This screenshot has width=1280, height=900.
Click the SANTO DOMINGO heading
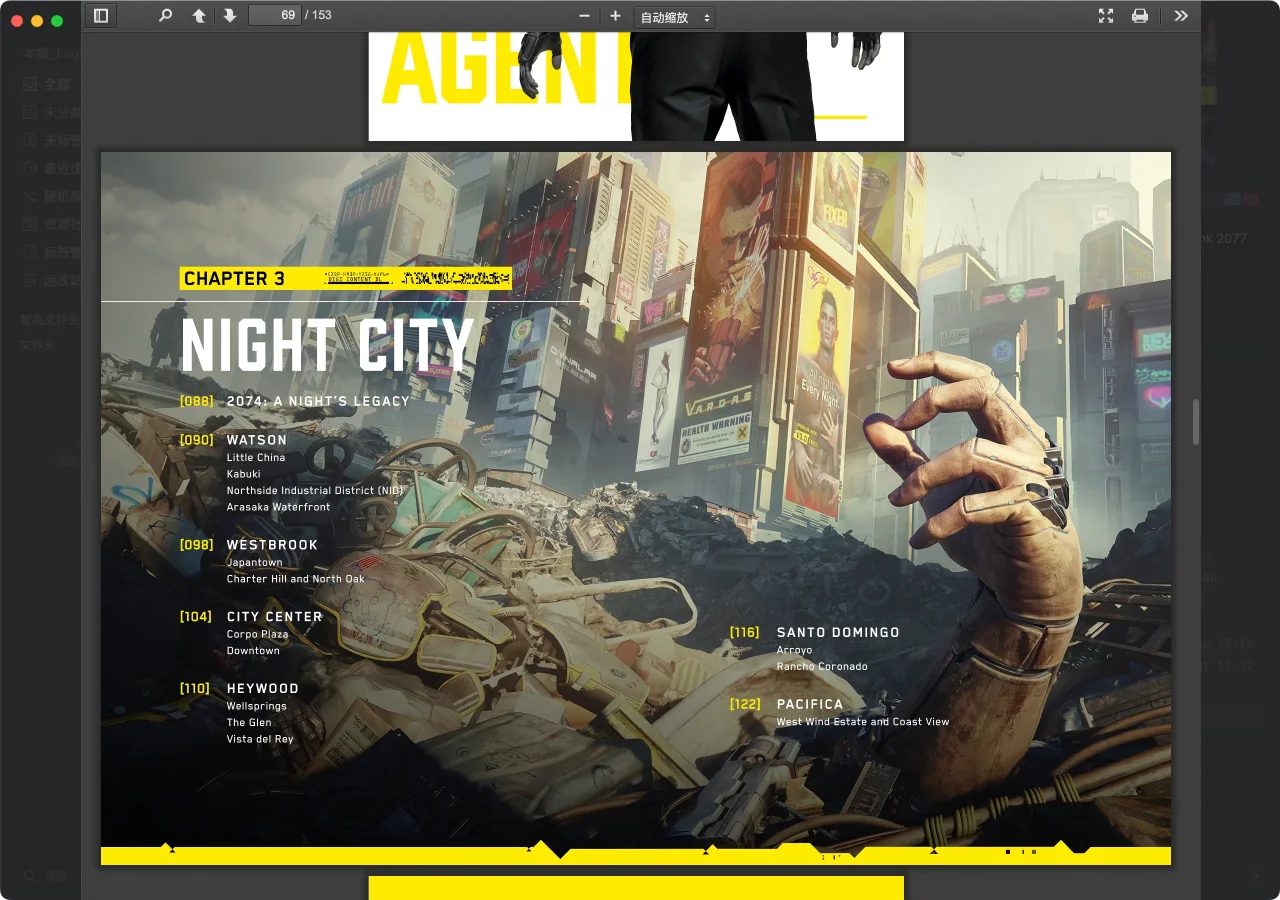[838, 633]
